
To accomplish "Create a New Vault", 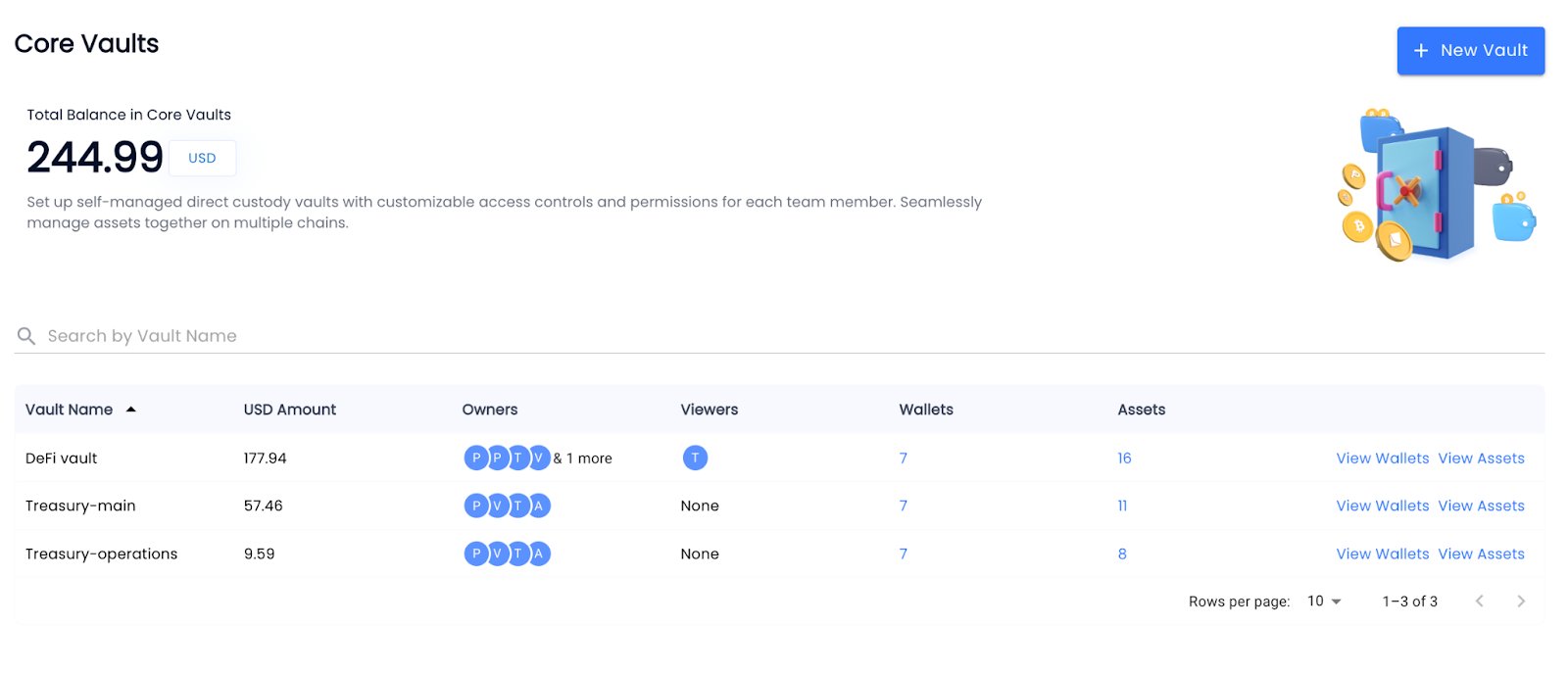I will pyautogui.click(x=1471, y=50).
